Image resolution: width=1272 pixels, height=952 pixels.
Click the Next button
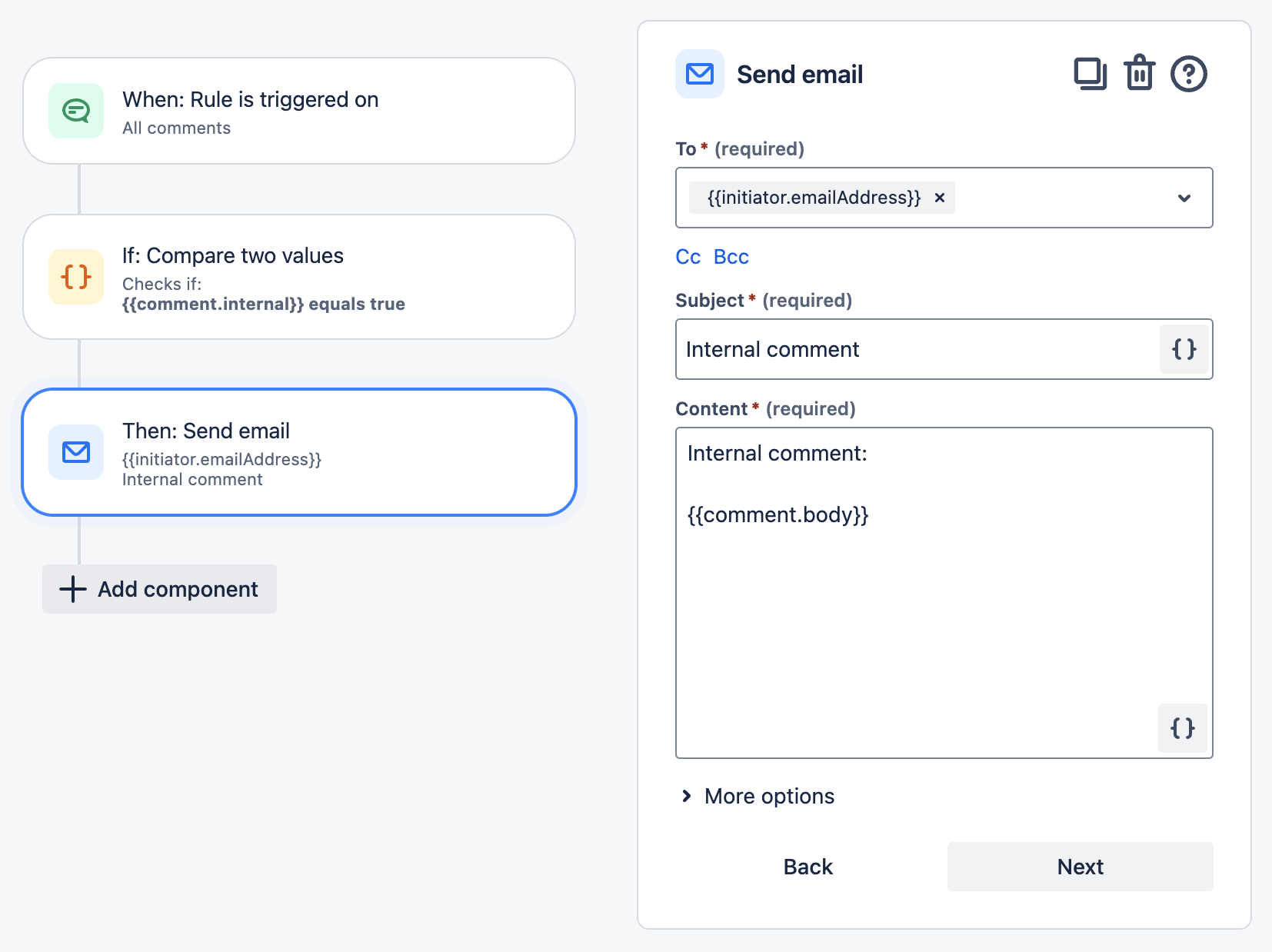(x=1079, y=867)
